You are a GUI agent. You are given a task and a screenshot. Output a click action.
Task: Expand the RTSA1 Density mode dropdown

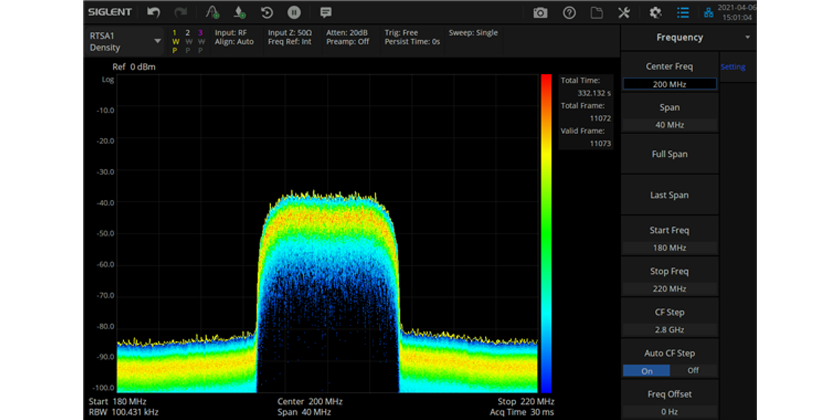point(157,41)
